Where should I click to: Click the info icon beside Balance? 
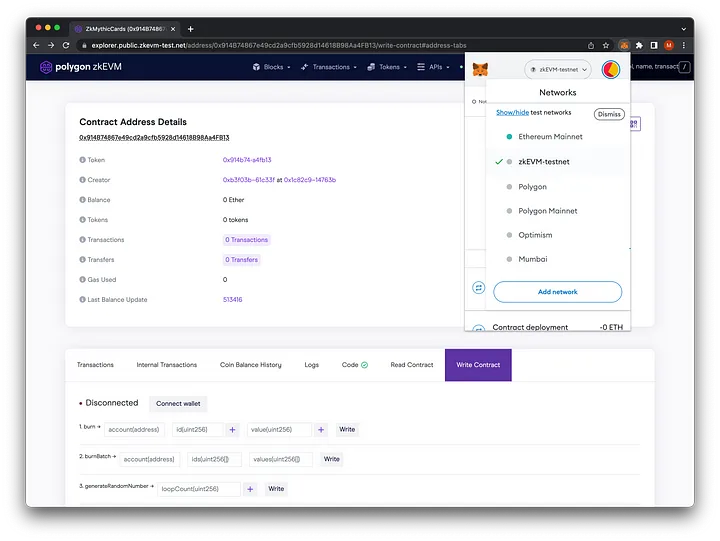83,200
